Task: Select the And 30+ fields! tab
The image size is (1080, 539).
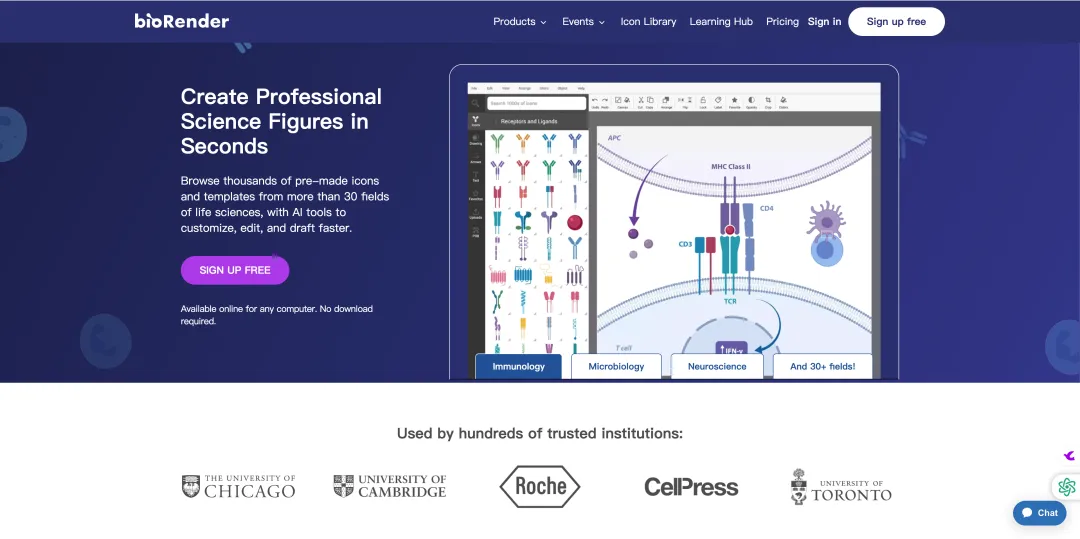Action: (x=822, y=366)
